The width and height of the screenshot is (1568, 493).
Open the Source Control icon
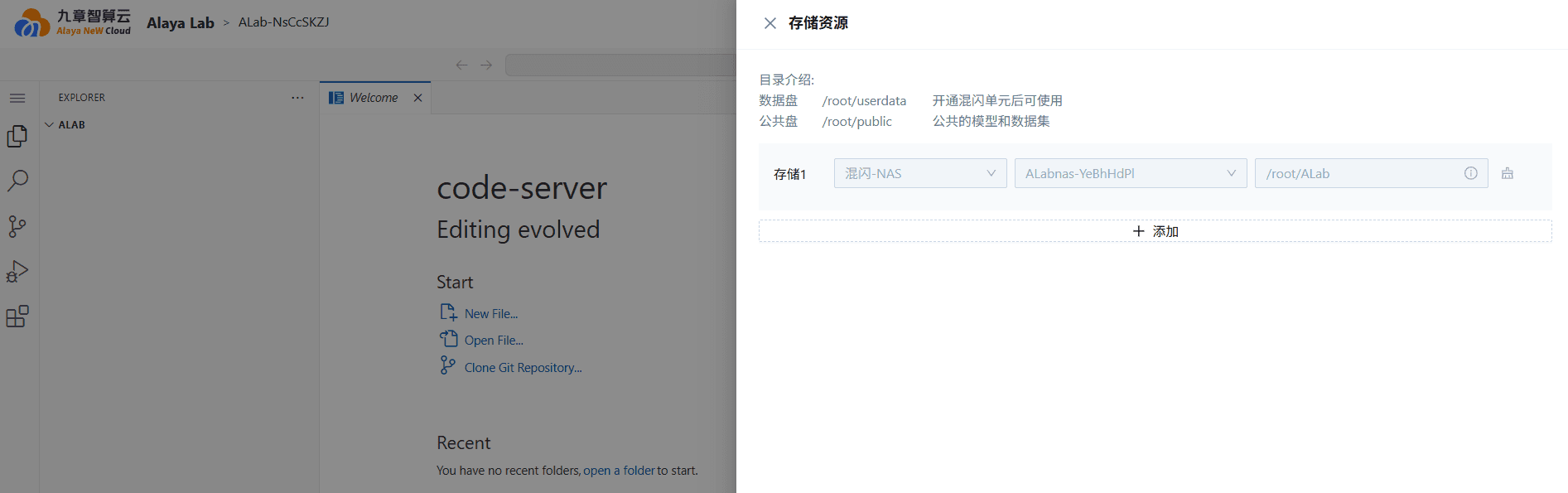click(x=17, y=226)
